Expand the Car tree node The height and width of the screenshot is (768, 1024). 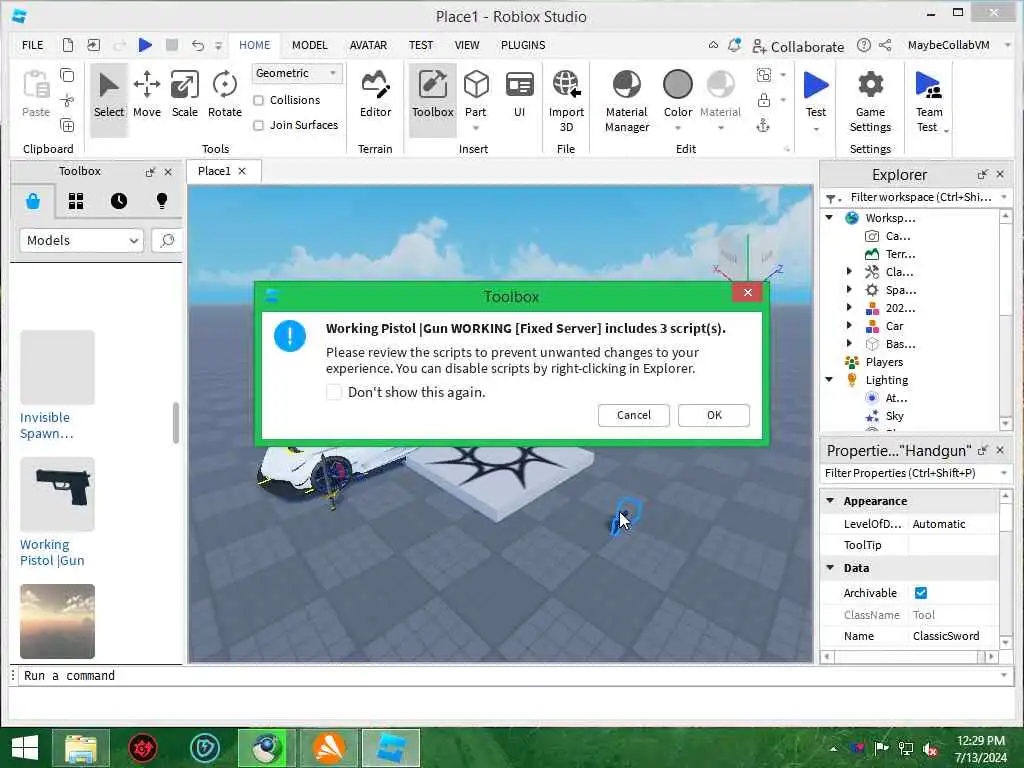[849, 325]
